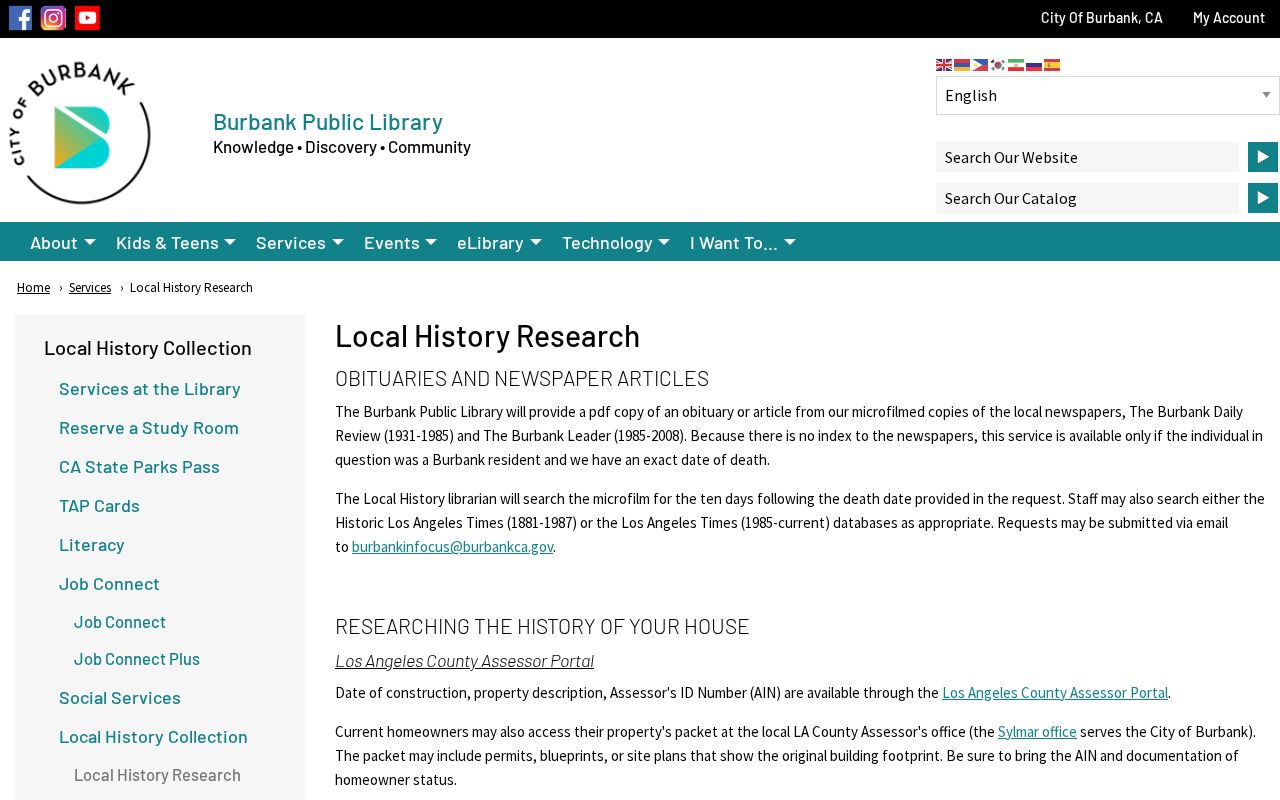Click the website search arrow button
The width and height of the screenshot is (1280, 800).
click(x=1263, y=157)
